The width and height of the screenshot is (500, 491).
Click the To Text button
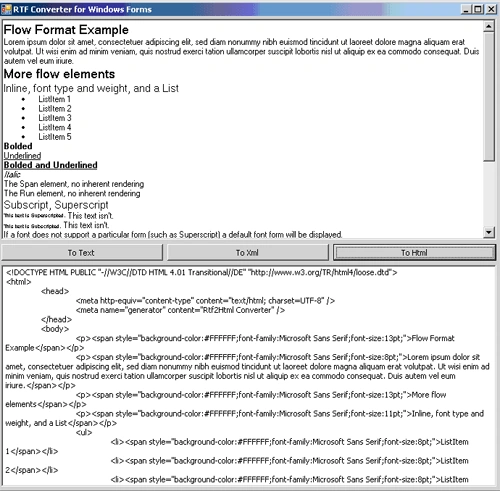coord(82,253)
